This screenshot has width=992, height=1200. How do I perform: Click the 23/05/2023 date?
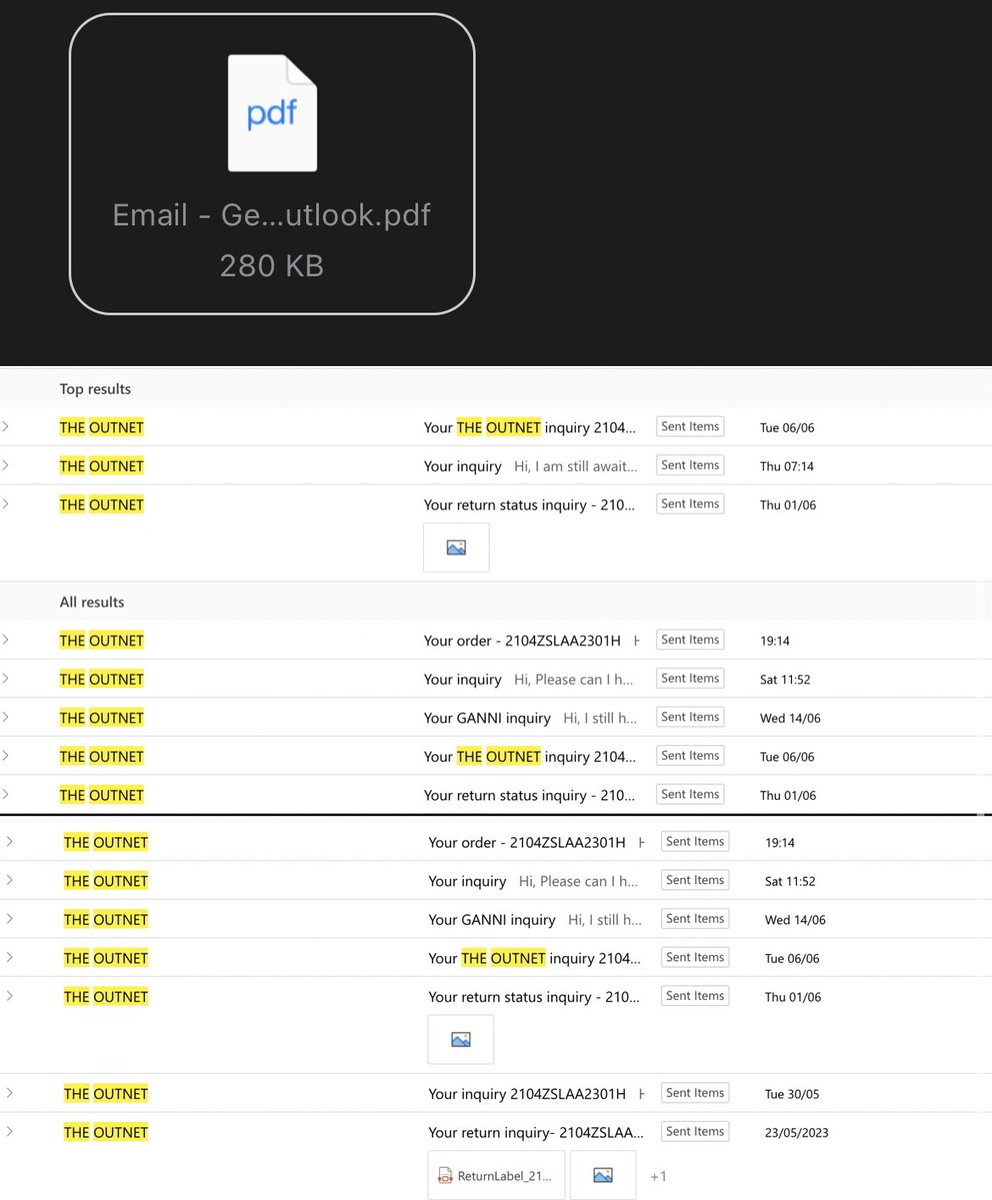coord(796,1133)
